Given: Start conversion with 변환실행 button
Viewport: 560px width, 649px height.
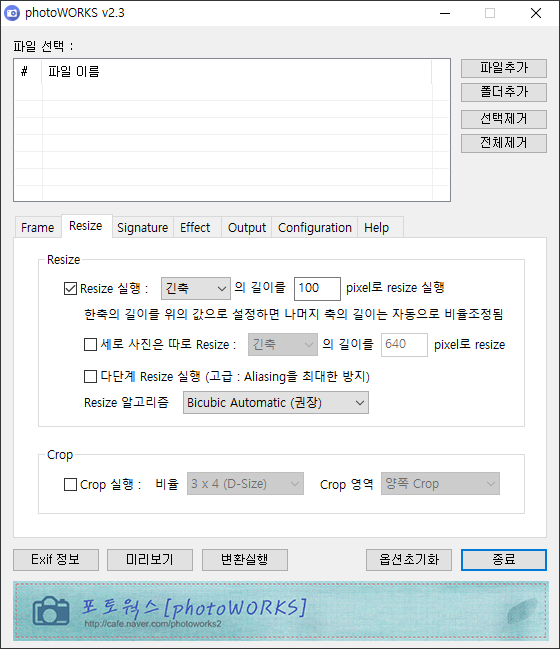Looking at the screenshot, I should point(245,560).
